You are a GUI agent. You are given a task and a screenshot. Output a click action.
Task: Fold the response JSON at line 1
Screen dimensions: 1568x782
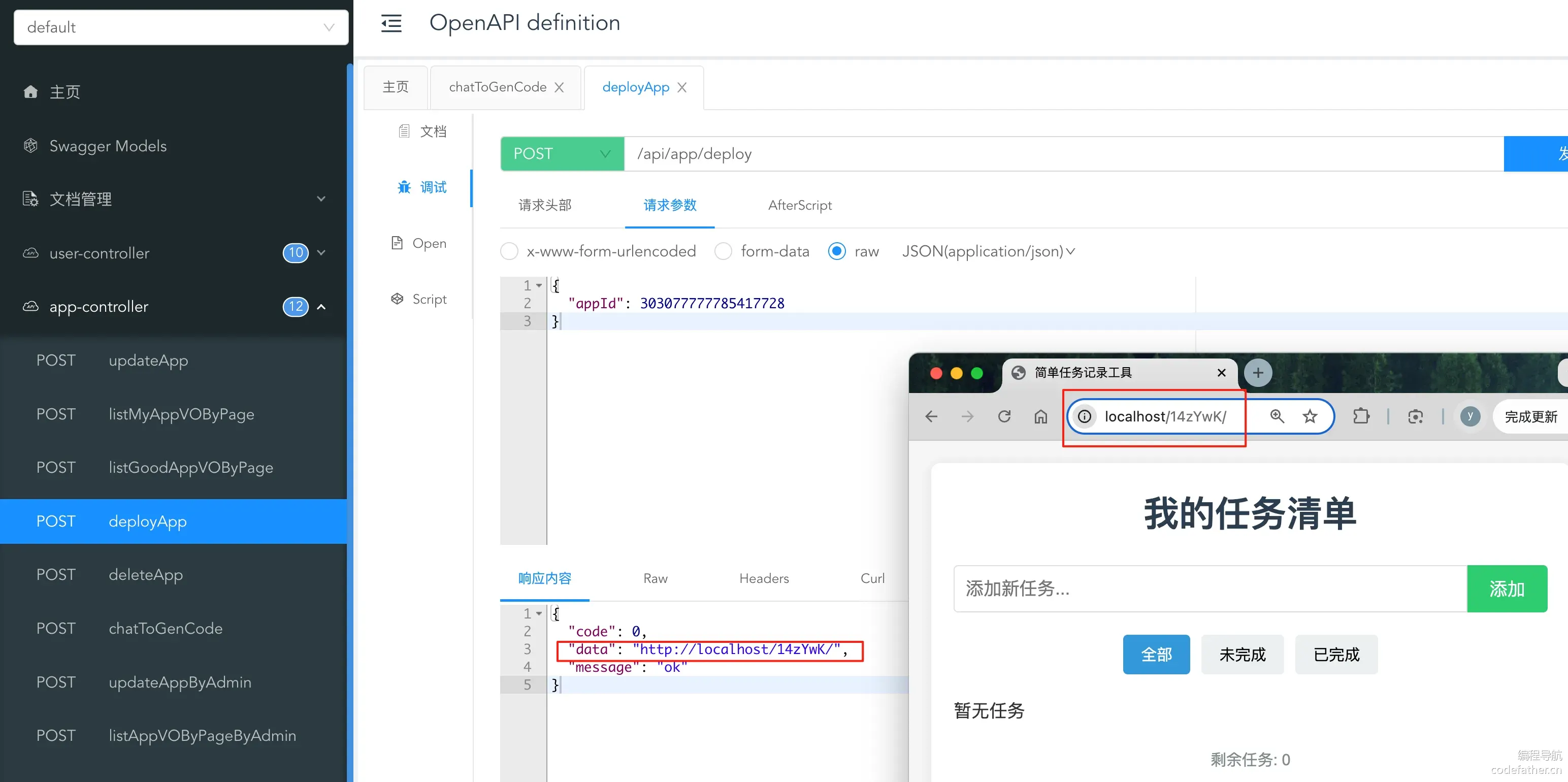point(539,613)
